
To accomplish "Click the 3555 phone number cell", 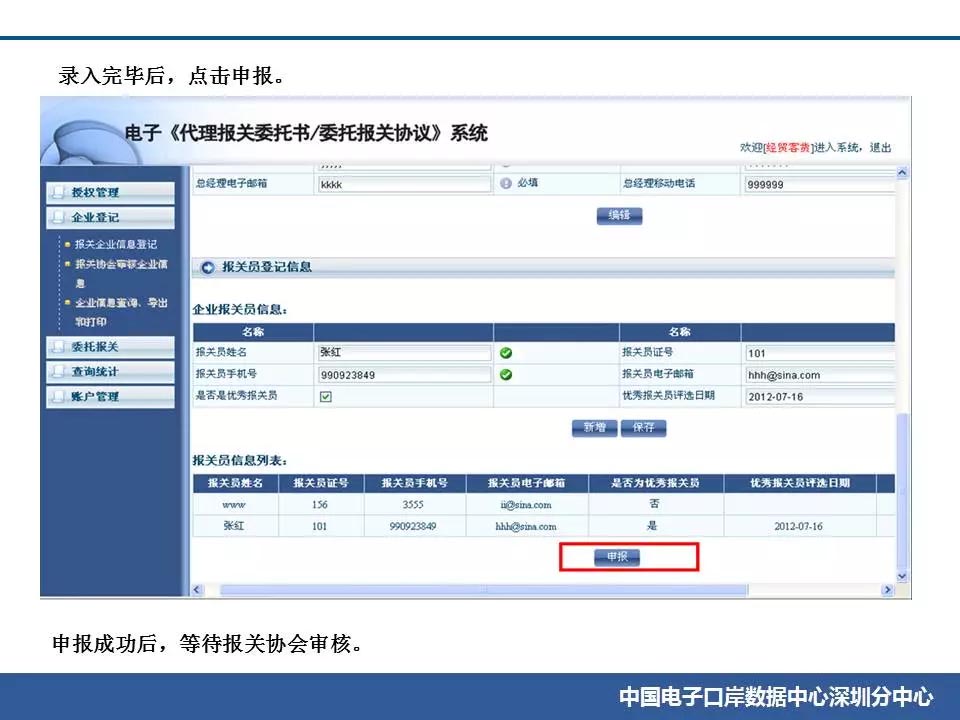I will coord(413,505).
